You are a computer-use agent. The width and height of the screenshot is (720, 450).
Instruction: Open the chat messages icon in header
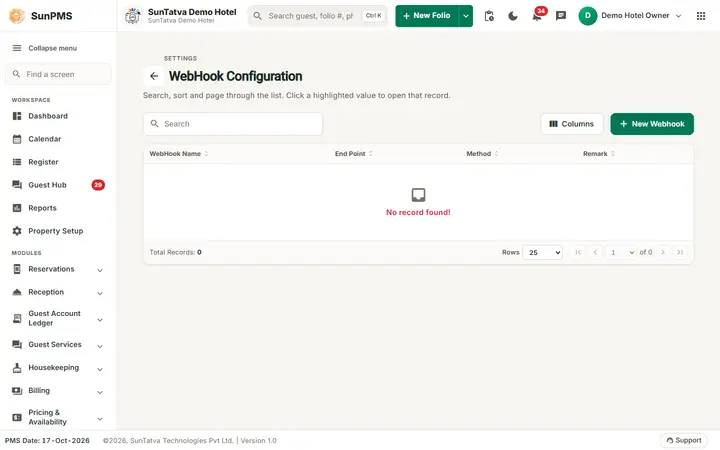[x=561, y=16]
